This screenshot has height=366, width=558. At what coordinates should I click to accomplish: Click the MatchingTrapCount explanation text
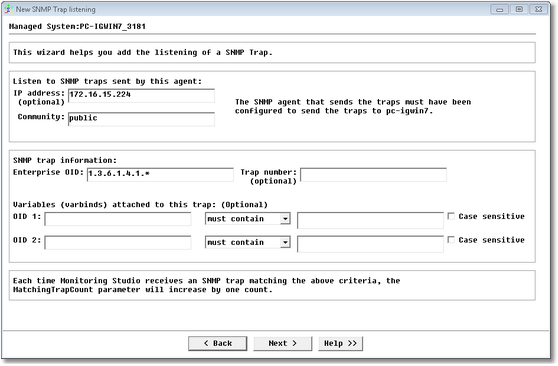206,285
